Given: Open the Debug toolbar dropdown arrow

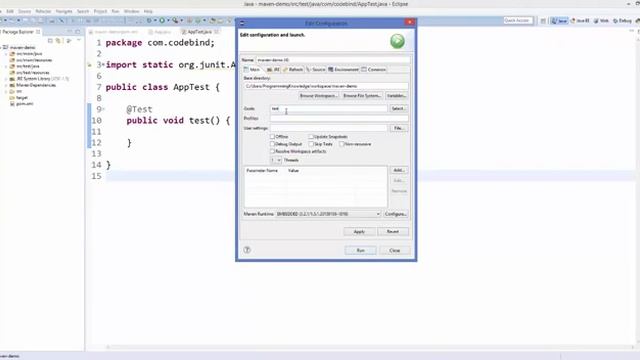Looking at the screenshot, I should coord(155,20).
